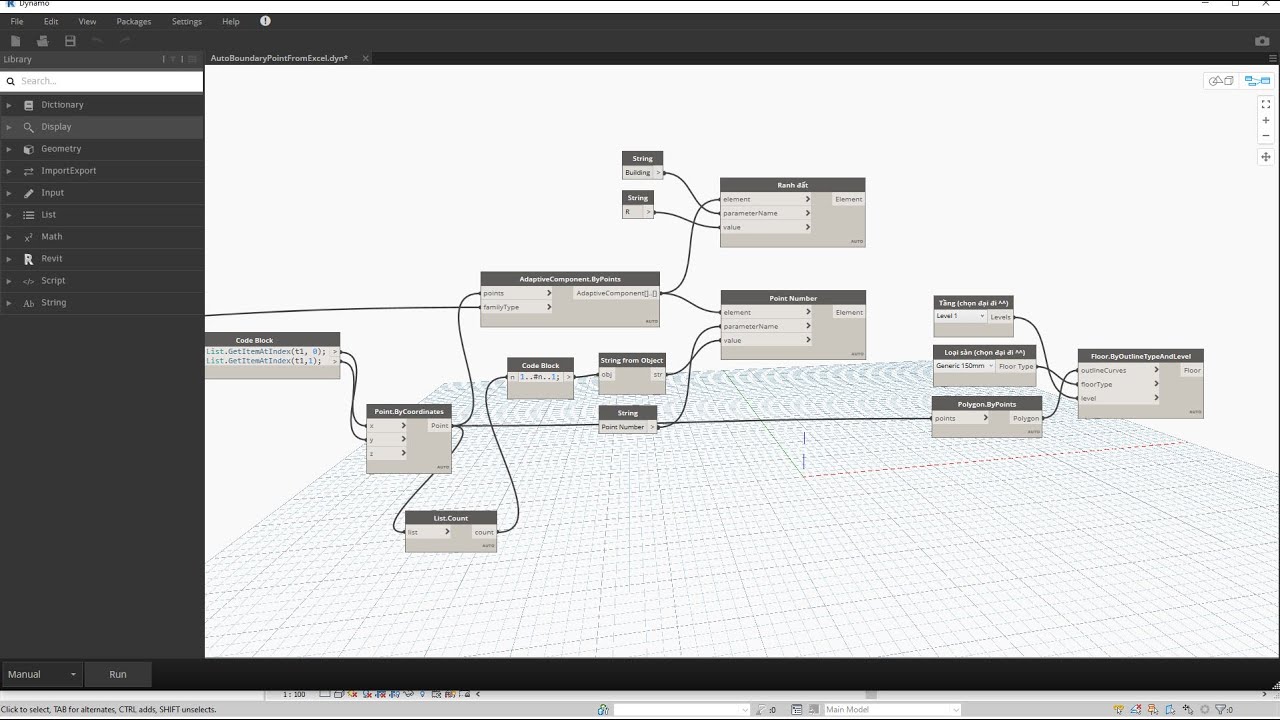The image size is (1280, 720).
Task: Click the Run button
Action: pyautogui.click(x=118, y=674)
